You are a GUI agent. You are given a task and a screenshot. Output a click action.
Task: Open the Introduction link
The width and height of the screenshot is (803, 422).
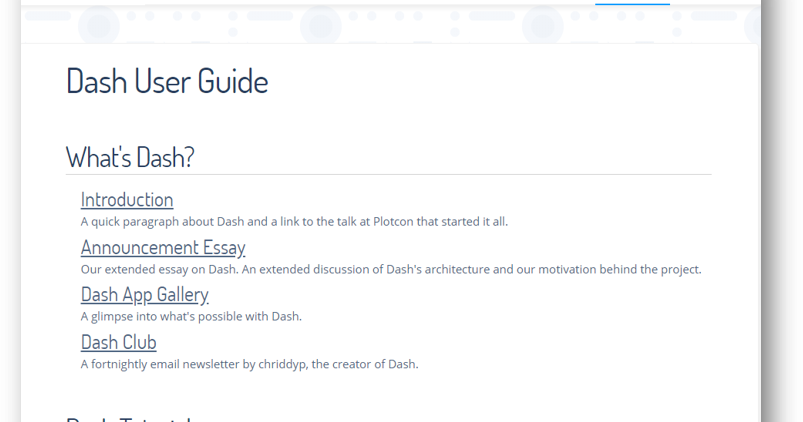(x=127, y=200)
